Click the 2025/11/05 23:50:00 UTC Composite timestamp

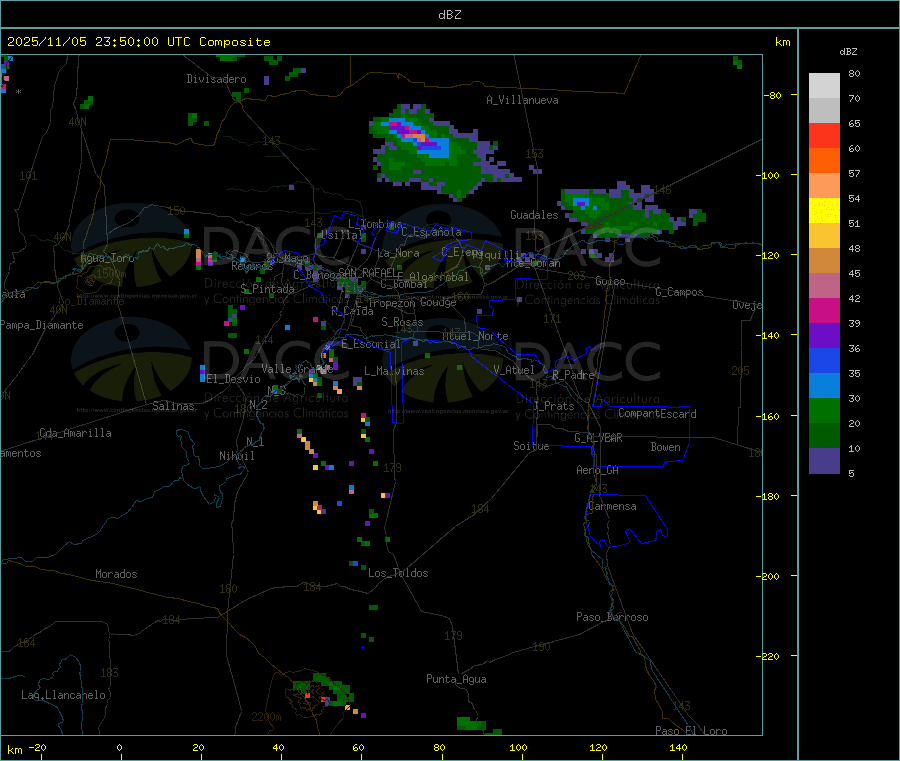tap(138, 42)
